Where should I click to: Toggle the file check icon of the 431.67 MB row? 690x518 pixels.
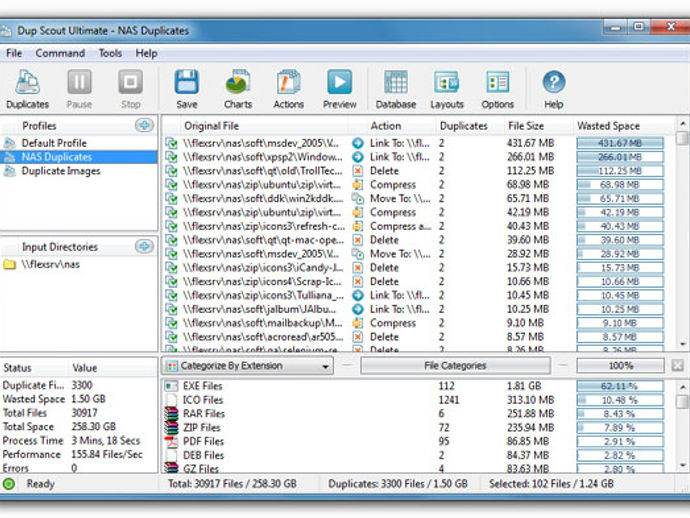tap(171, 143)
